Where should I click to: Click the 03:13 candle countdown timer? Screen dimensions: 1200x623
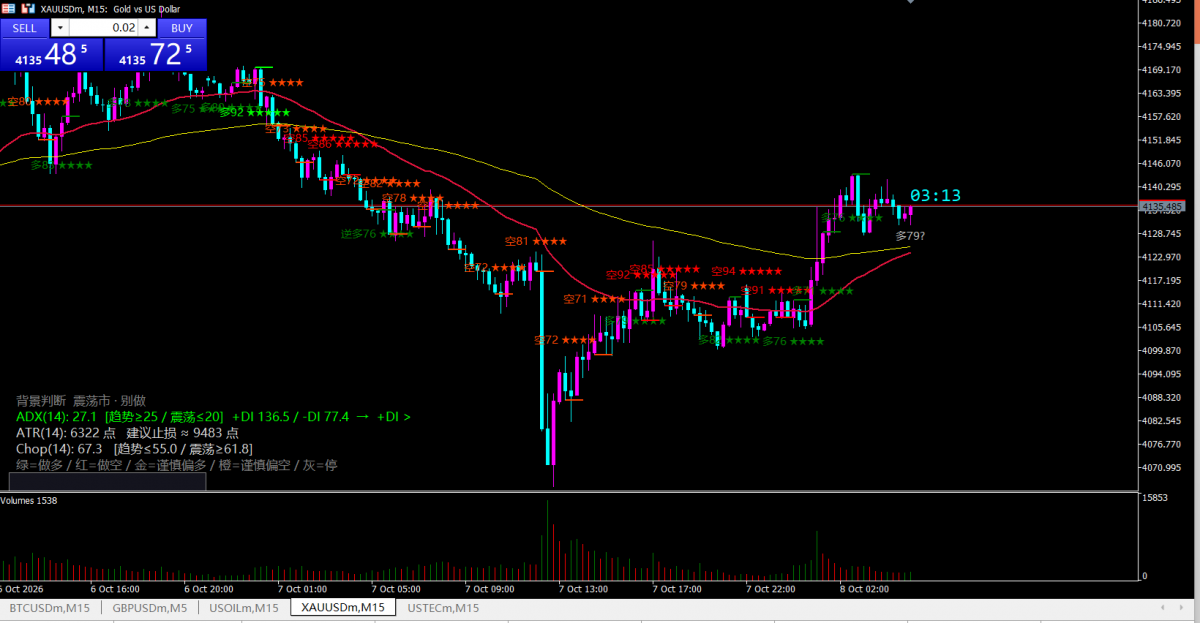(935, 195)
